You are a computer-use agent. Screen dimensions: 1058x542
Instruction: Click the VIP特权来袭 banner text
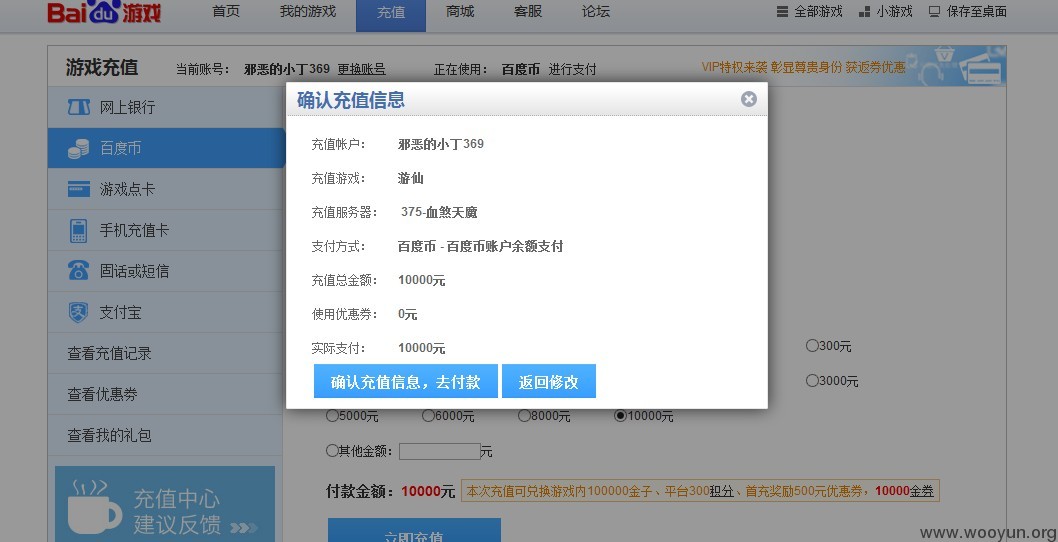pos(803,67)
